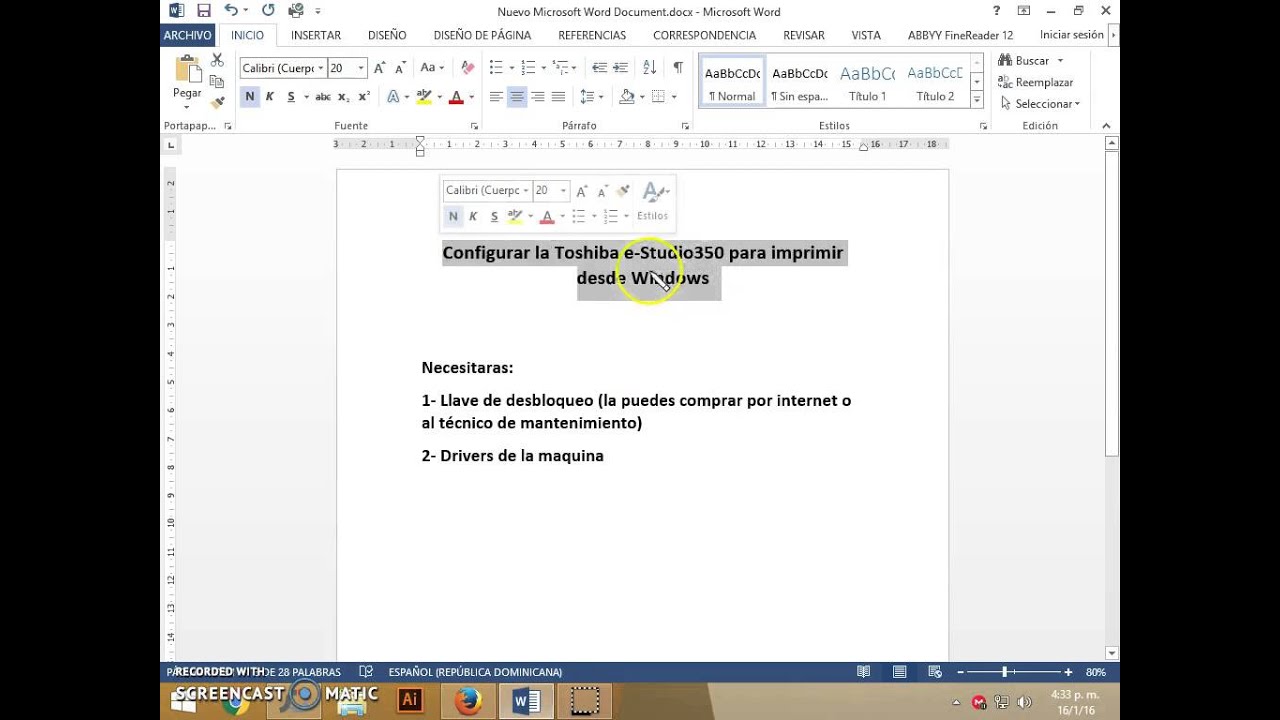
Task: Click the Pegar clipboard icon
Action: pos(187,69)
